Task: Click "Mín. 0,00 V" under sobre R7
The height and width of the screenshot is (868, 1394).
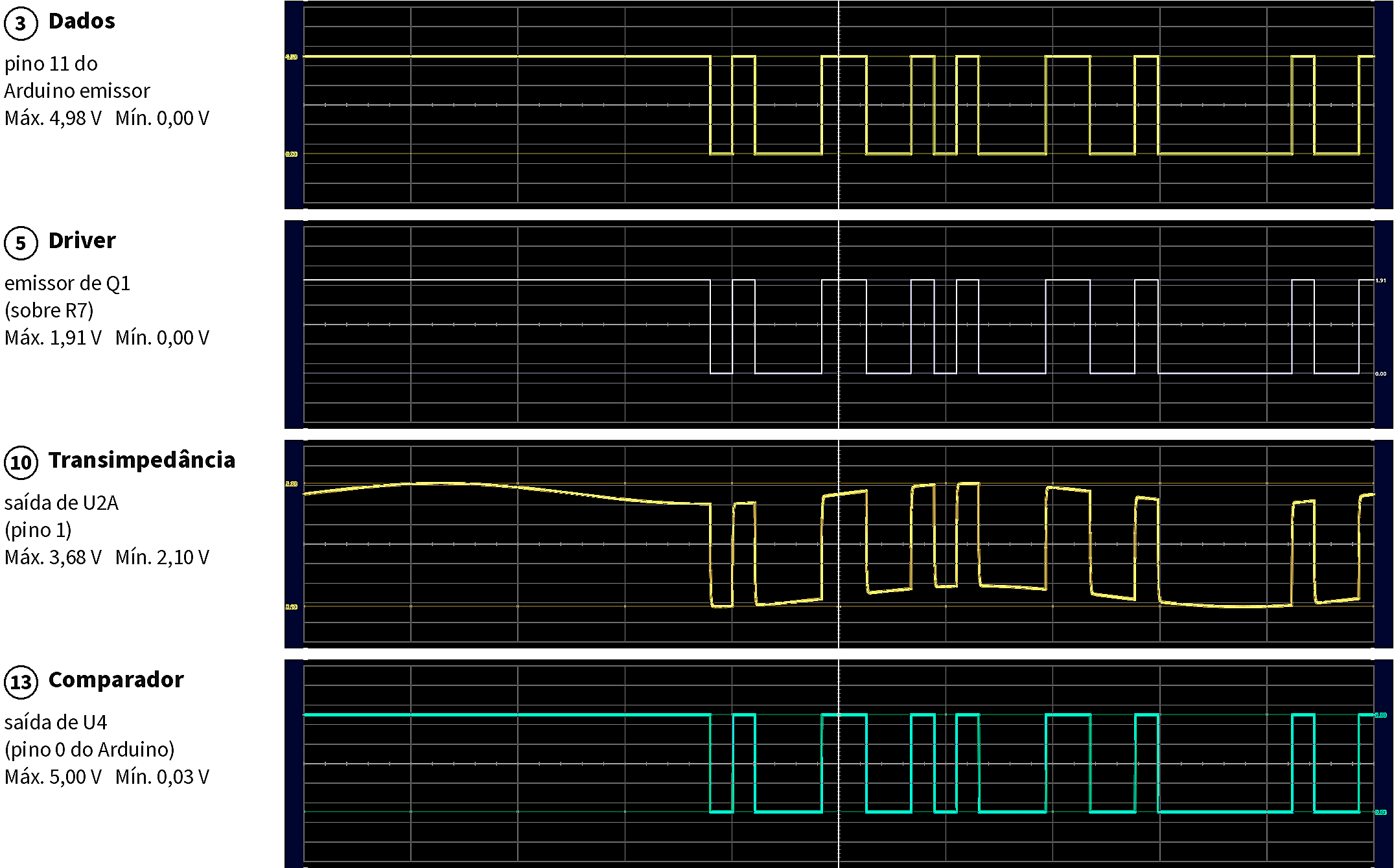Action: [162, 338]
